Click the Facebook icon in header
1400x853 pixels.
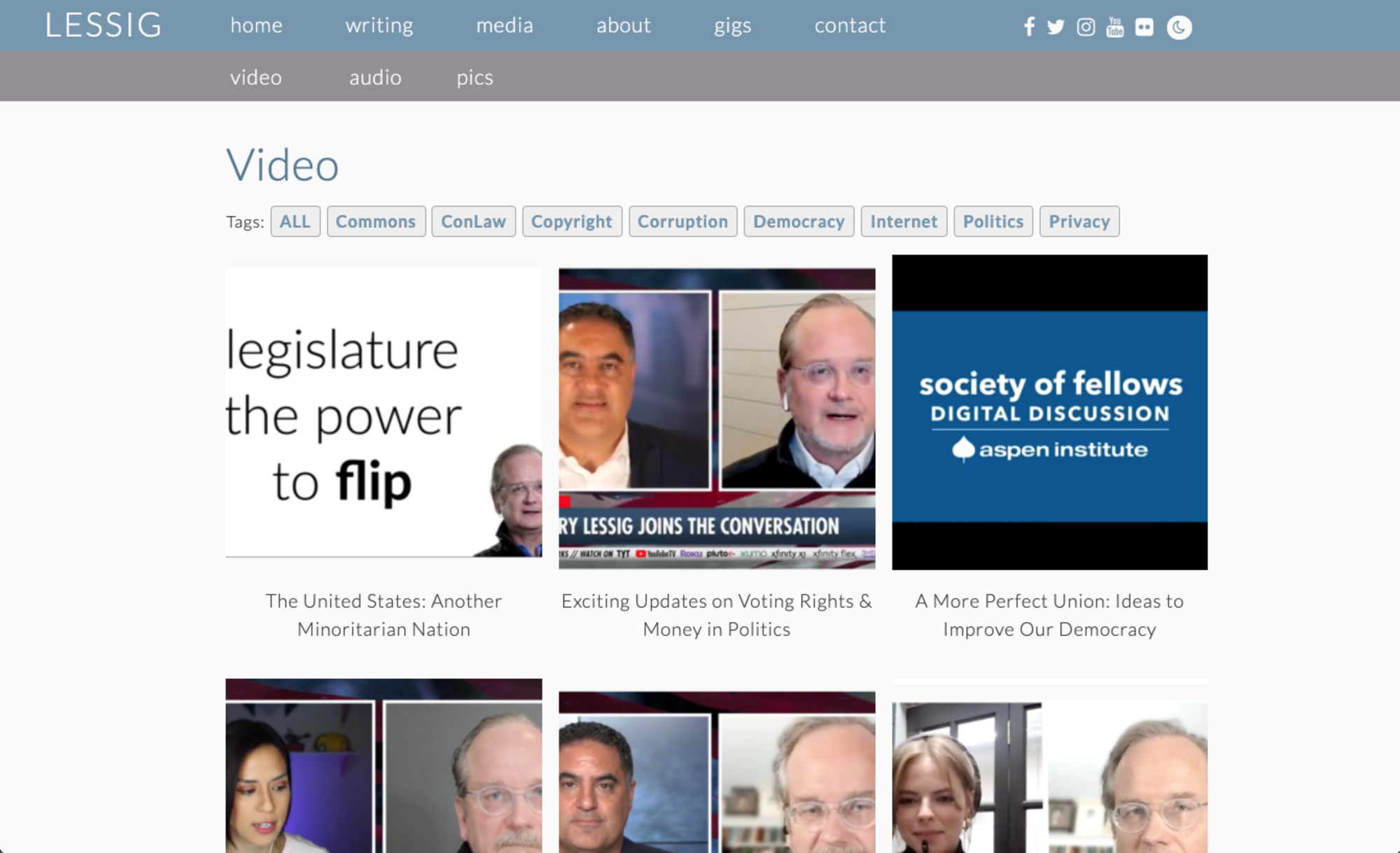point(1028,27)
